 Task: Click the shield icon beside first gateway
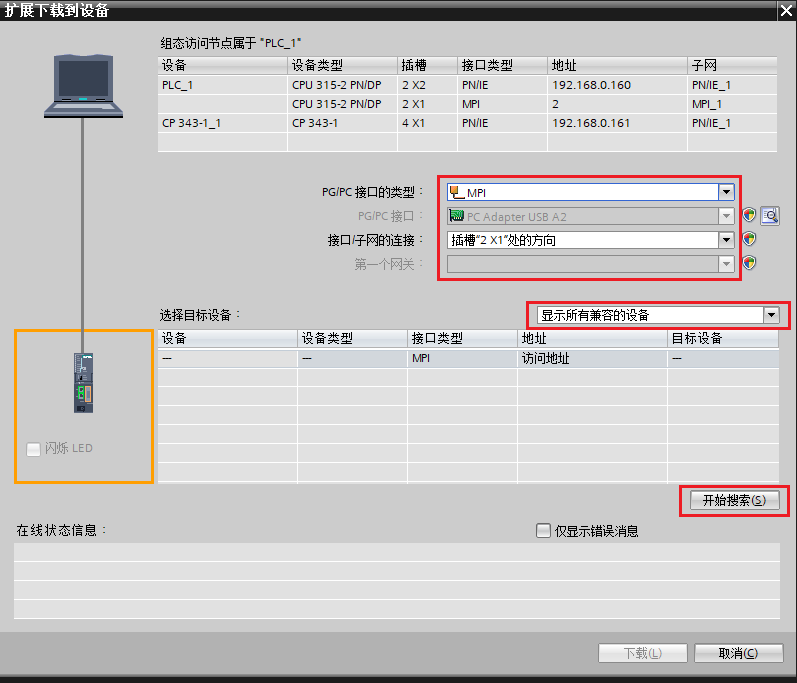pos(749,263)
